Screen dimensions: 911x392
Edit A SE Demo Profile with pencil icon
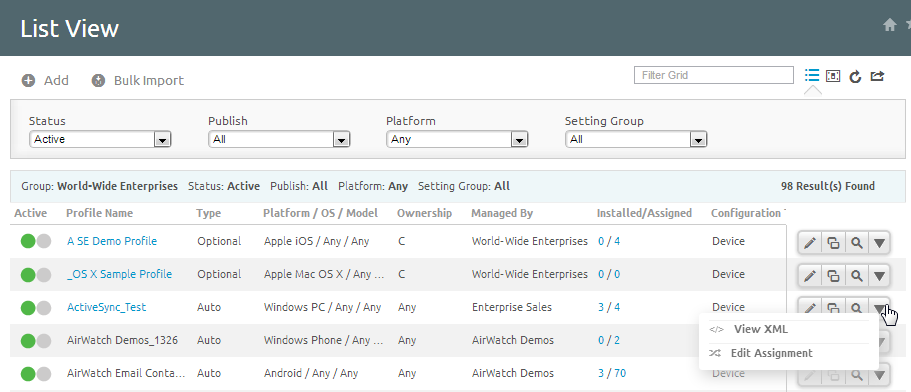point(809,243)
